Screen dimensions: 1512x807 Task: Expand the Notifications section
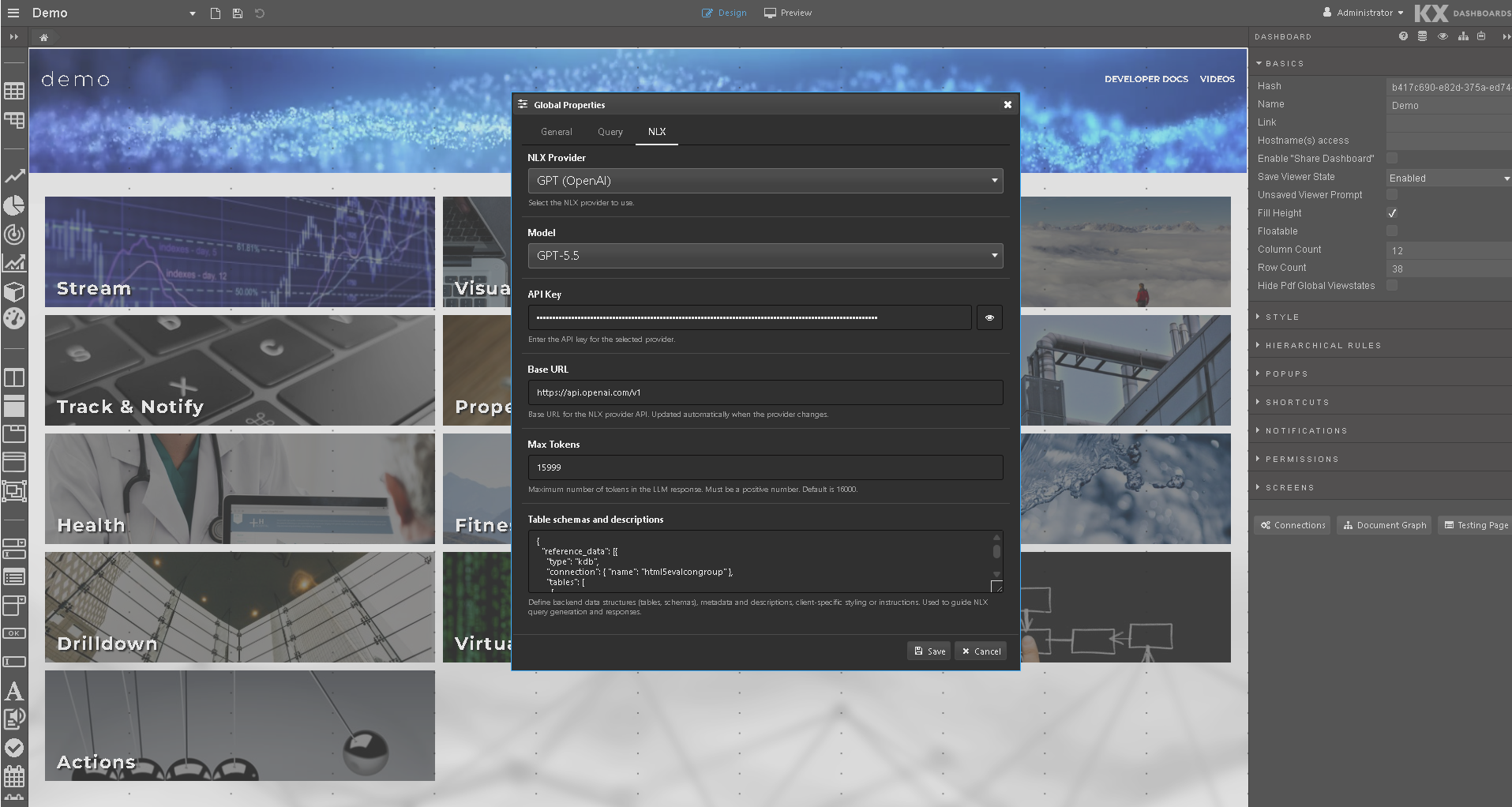click(1302, 430)
